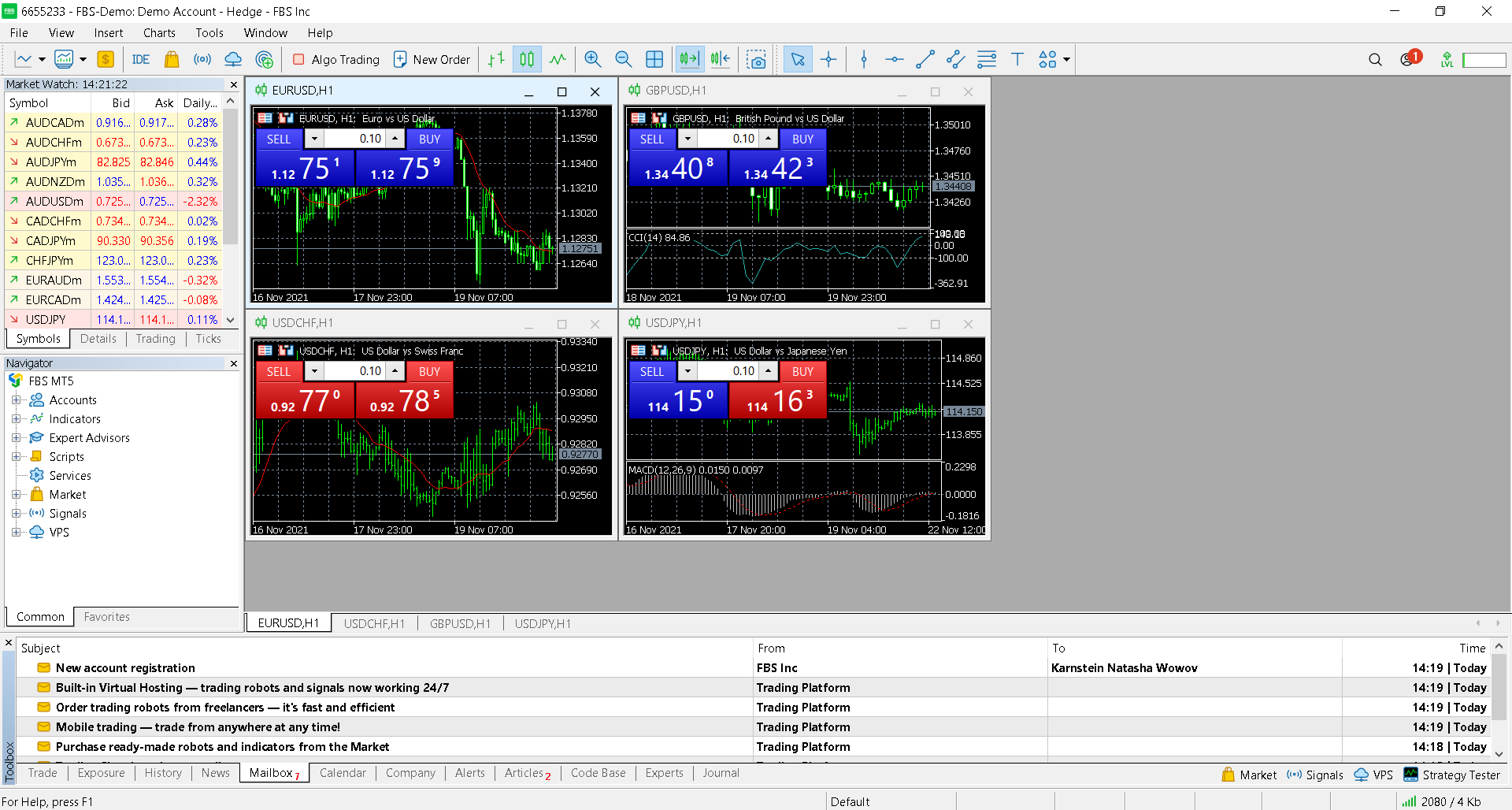
Task: Click the Depth of Market dollar icon
Action: (x=106, y=59)
